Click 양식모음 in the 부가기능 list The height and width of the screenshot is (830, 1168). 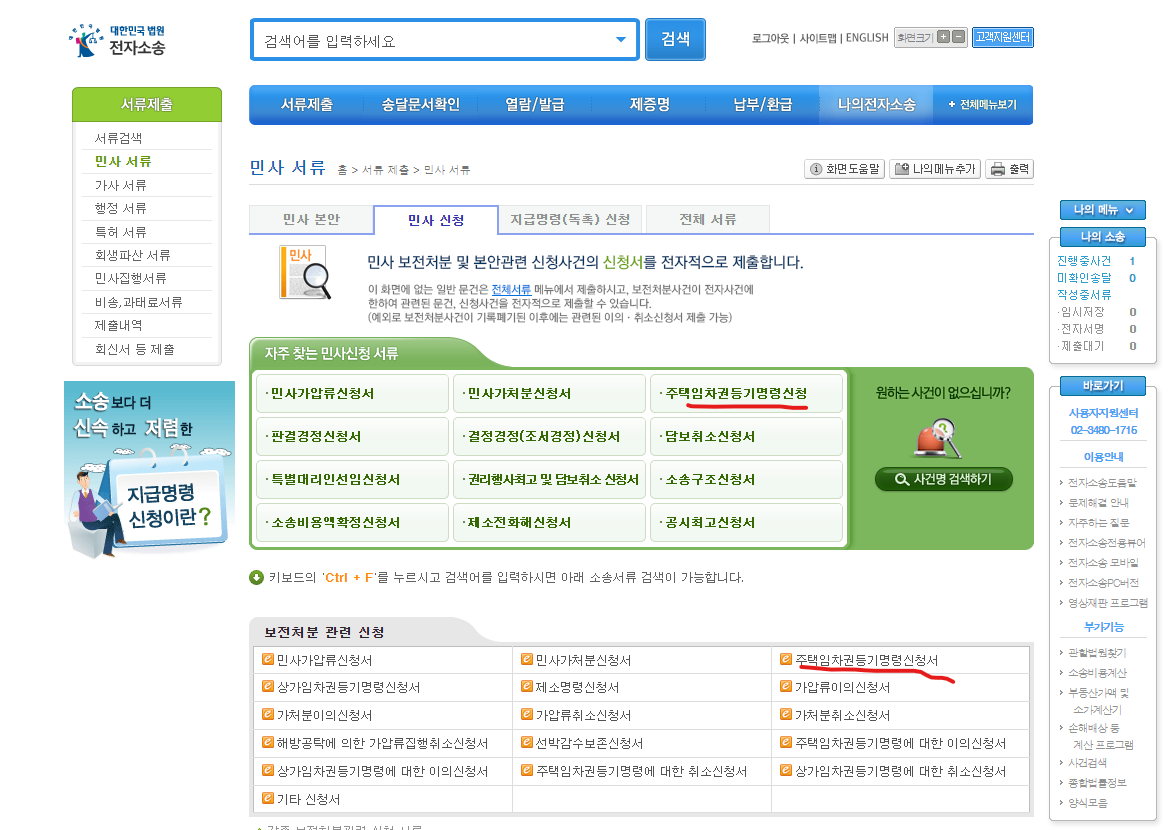(x=1088, y=803)
